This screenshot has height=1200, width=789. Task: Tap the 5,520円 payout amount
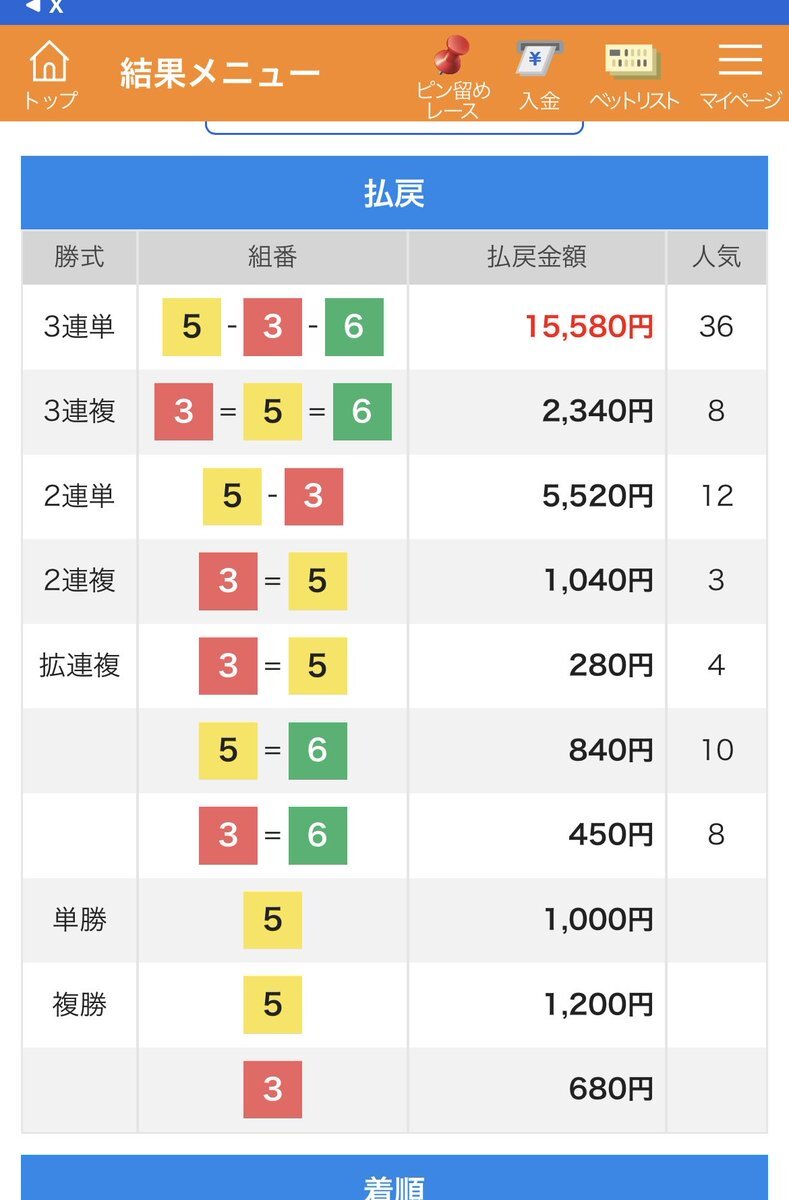pos(598,496)
